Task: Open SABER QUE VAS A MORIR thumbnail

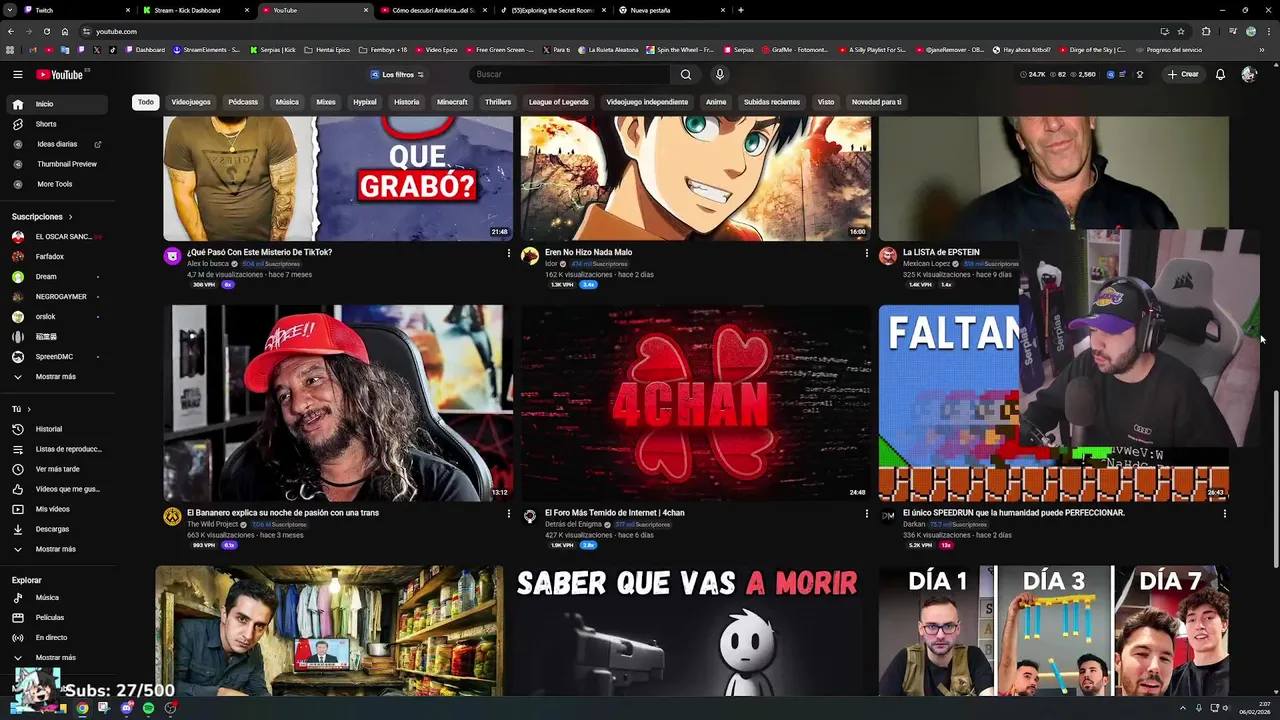Action: pyautogui.click(x=687, y=631)
